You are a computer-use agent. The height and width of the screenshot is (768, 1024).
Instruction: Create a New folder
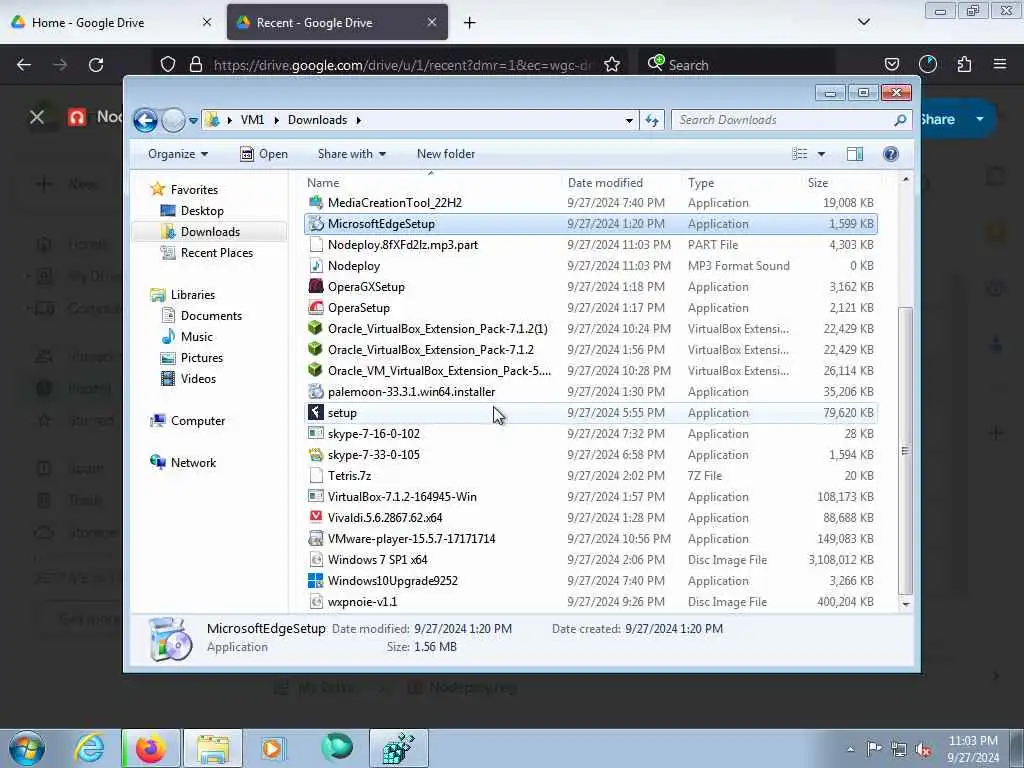pyautogui.click(x=446, y=154)
